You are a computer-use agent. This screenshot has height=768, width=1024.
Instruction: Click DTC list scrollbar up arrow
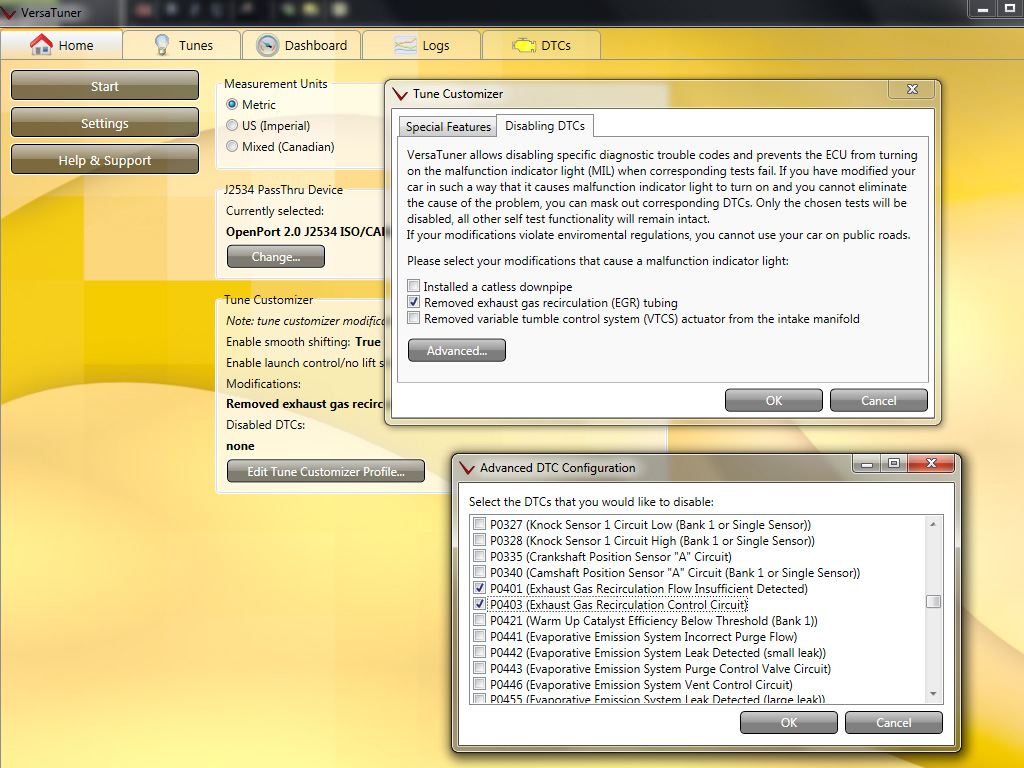(933, 524)
